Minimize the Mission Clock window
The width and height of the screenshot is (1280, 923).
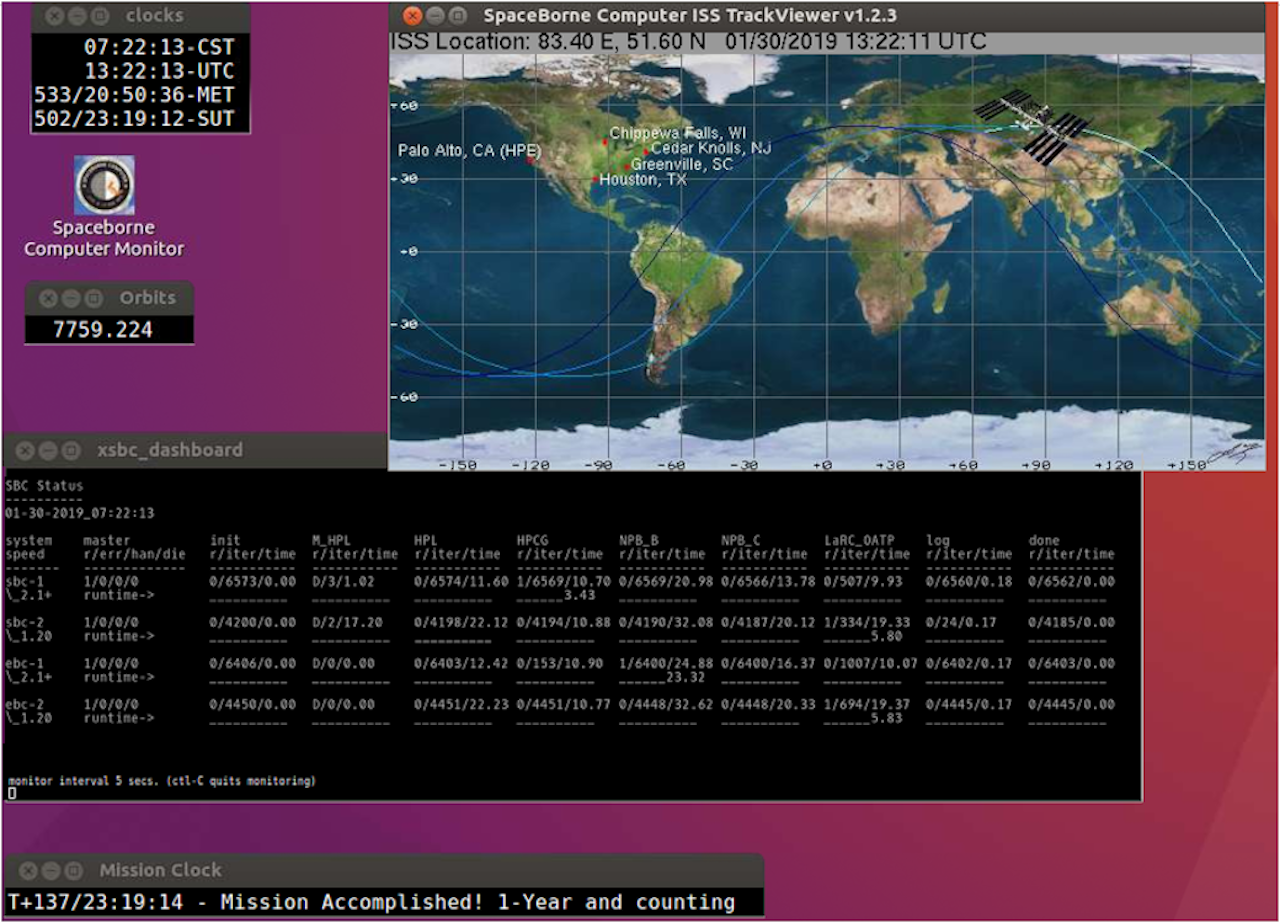click(52, 870)
